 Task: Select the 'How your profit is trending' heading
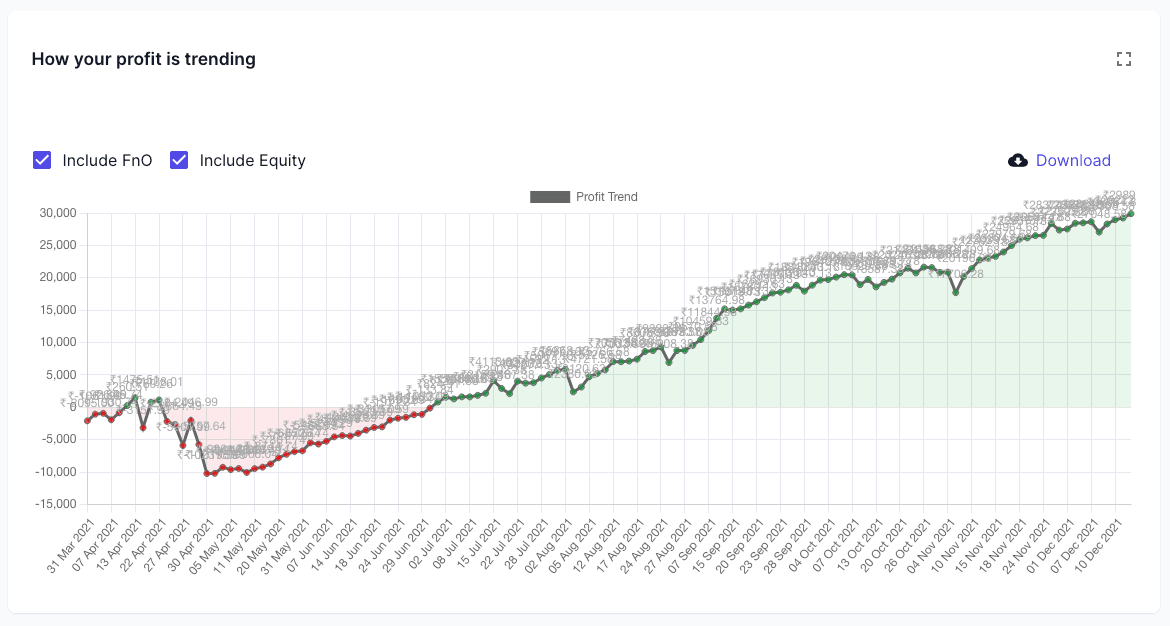[x=143, y=59]
